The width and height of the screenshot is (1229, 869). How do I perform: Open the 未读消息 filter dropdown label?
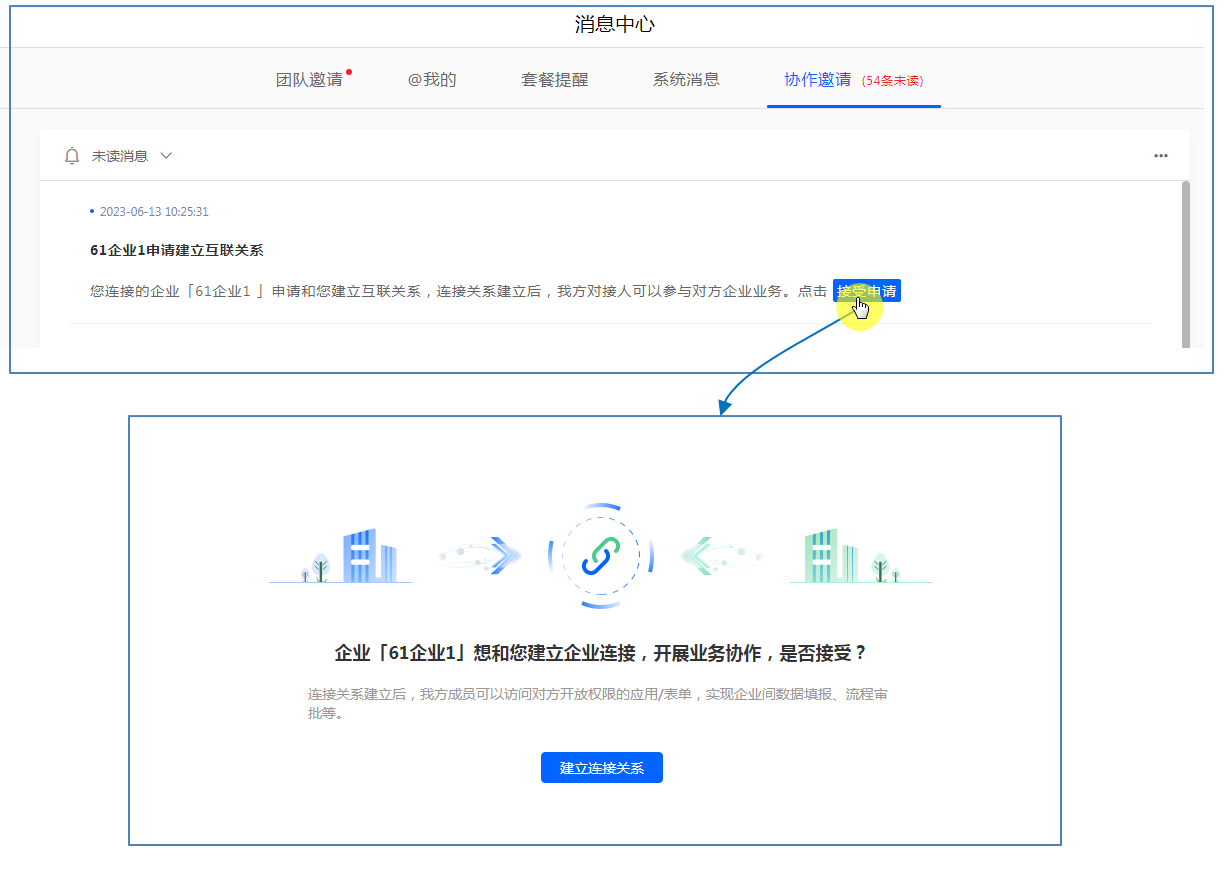[120, 156]
